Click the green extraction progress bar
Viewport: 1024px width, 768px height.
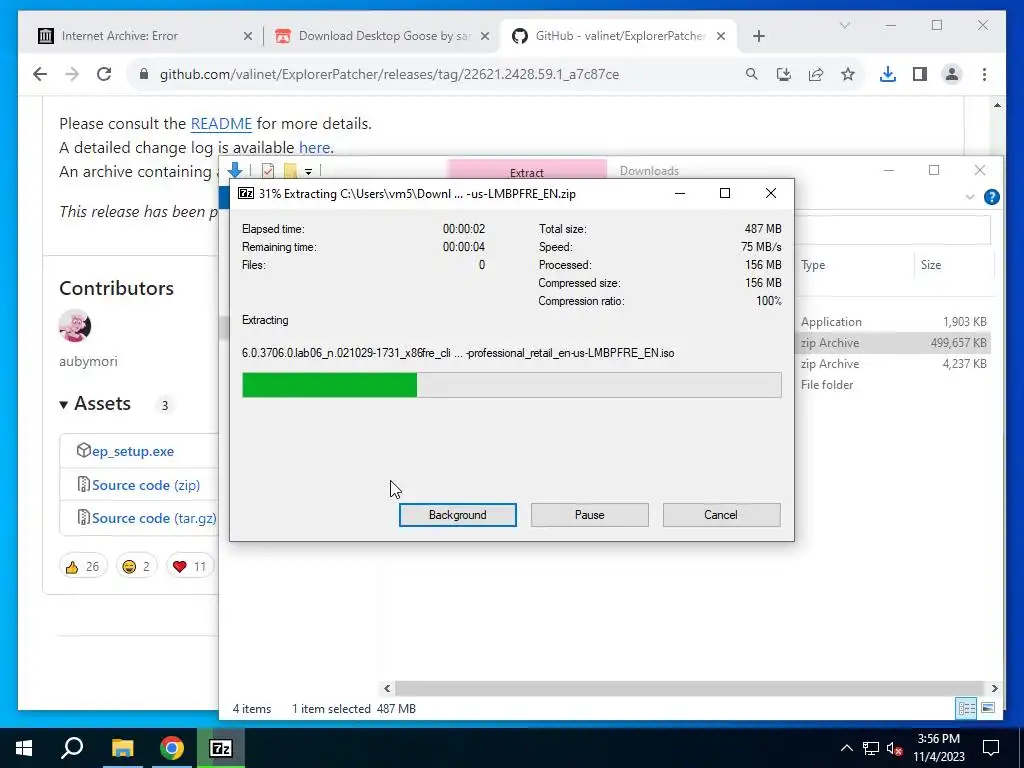(x=511, y=385)
